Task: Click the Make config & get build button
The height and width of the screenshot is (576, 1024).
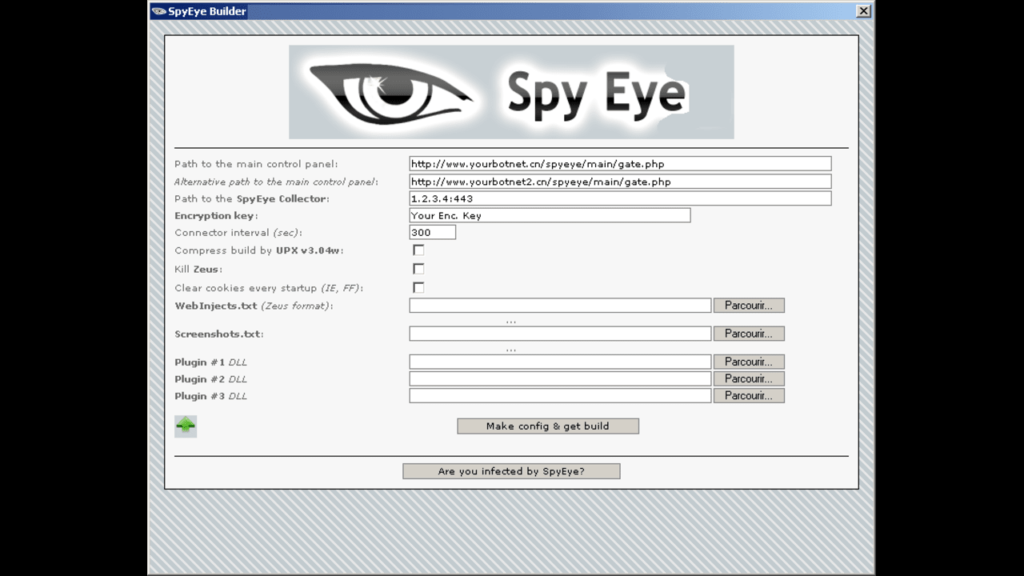Action: 548,426
